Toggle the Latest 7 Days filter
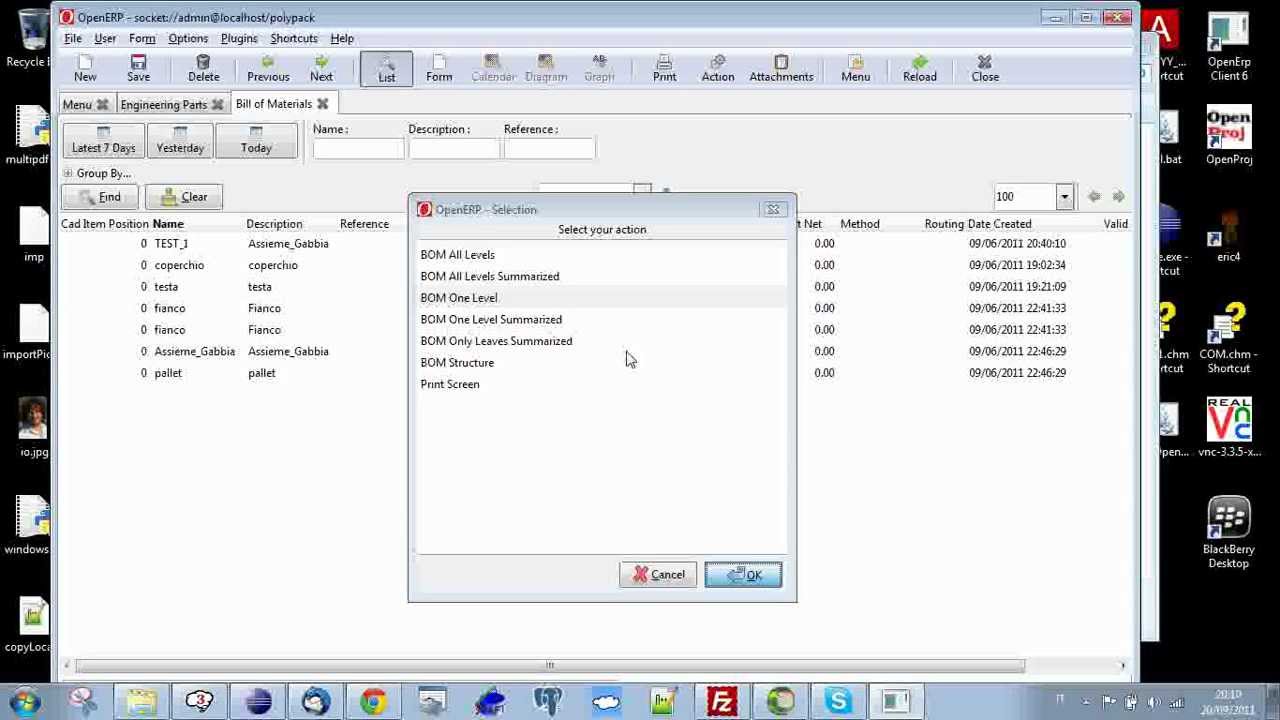 coord(103,141)
